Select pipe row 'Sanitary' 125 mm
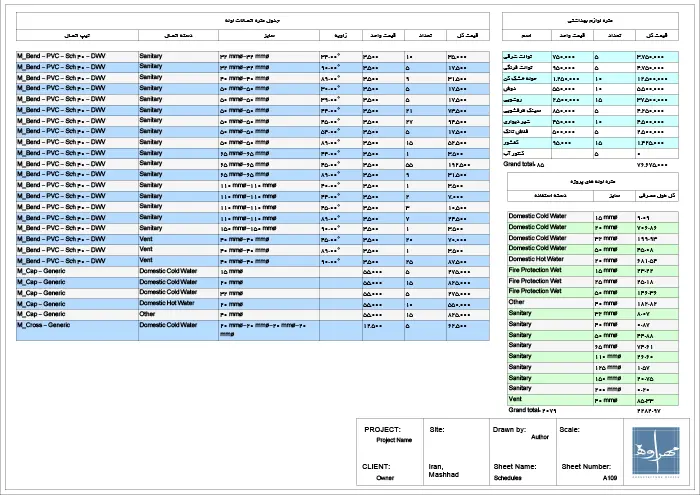This screenshot has height=495, width=700. click(593, 367)
